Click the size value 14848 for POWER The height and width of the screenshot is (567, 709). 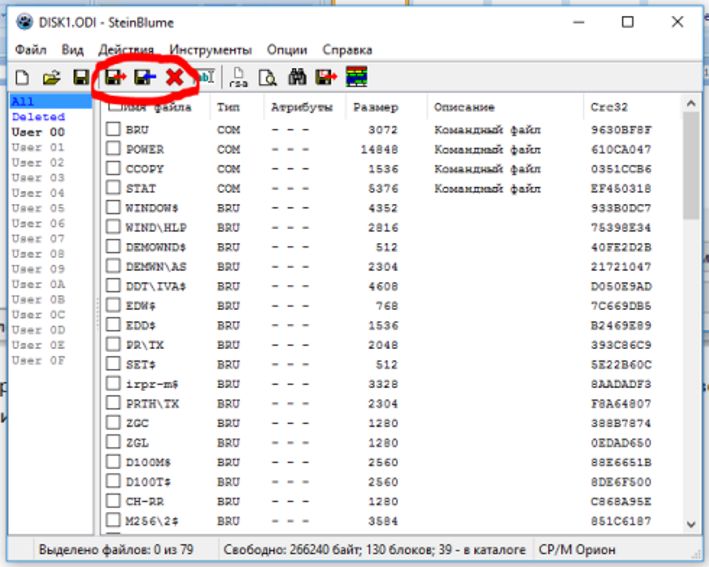tap(379, 149)
